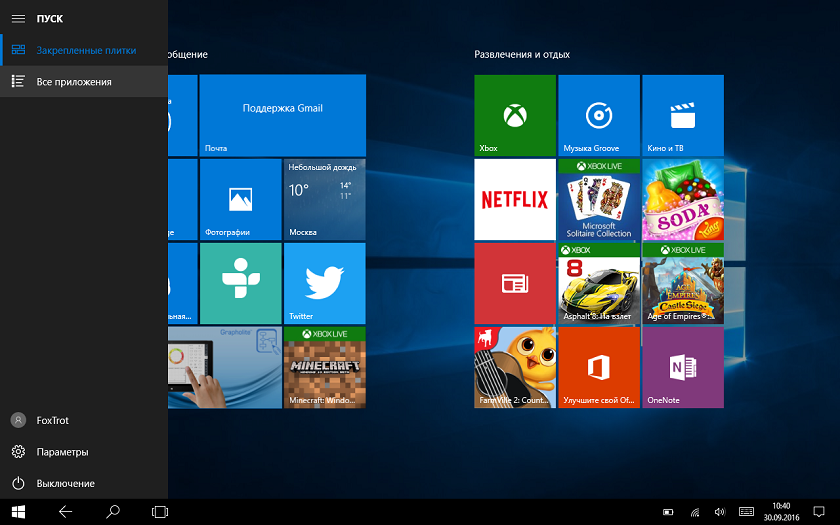Image resolution: width=840 pixels, height=525 pixels.
Task: Click the taskbar volume speaker icon
Action: click(x=719, y=512)
